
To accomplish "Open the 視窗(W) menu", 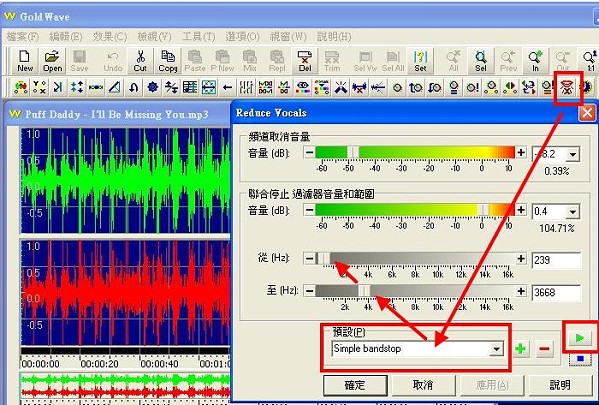I will (288, 37).
